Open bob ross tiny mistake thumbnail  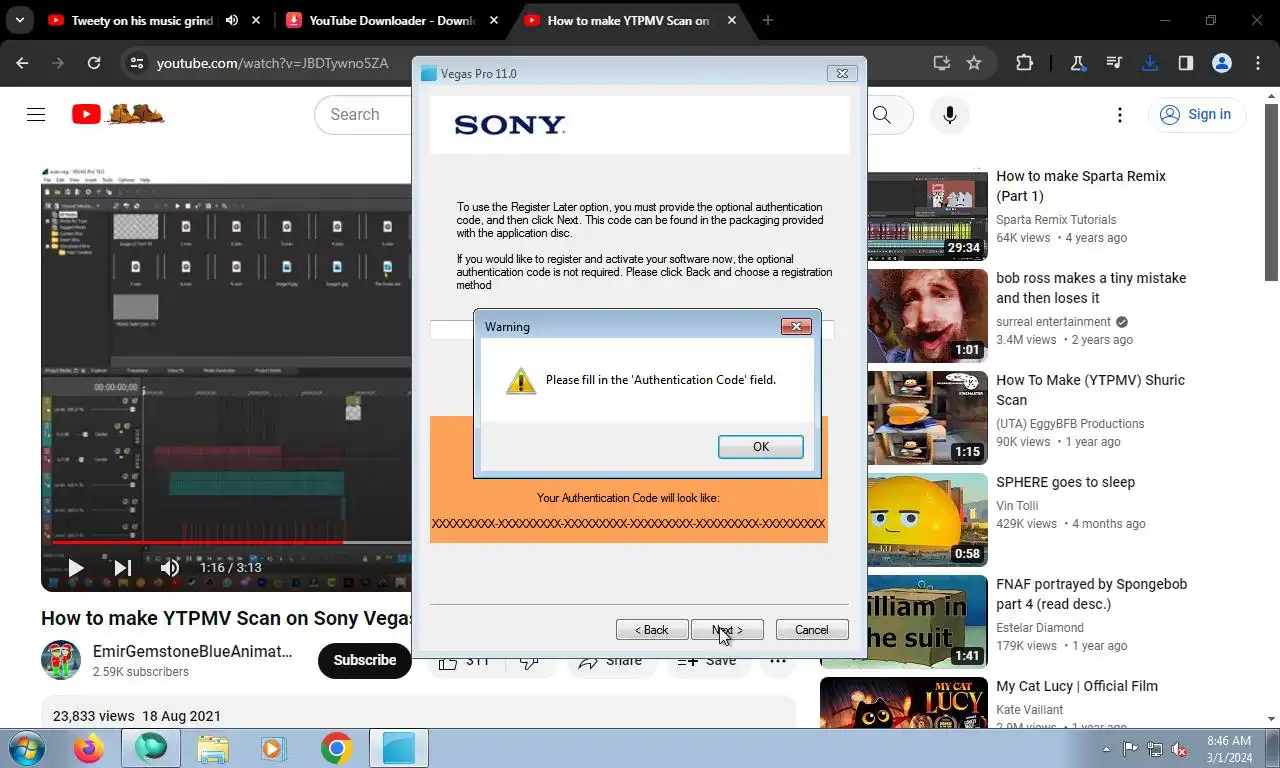point(927,316)
